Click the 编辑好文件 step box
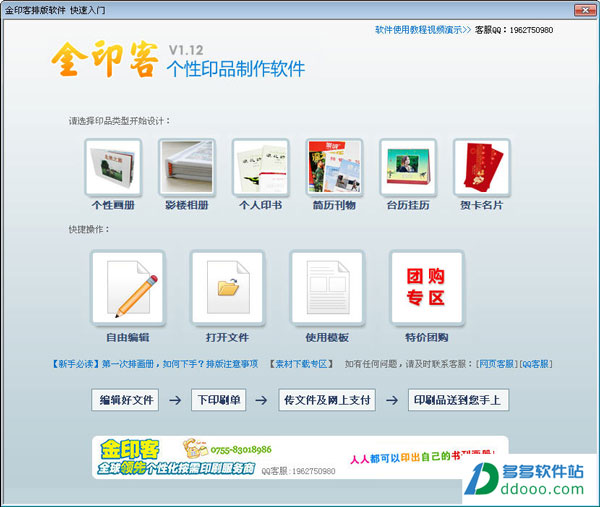This screenshot has height=507, width=600. click(x=125, y=400)
